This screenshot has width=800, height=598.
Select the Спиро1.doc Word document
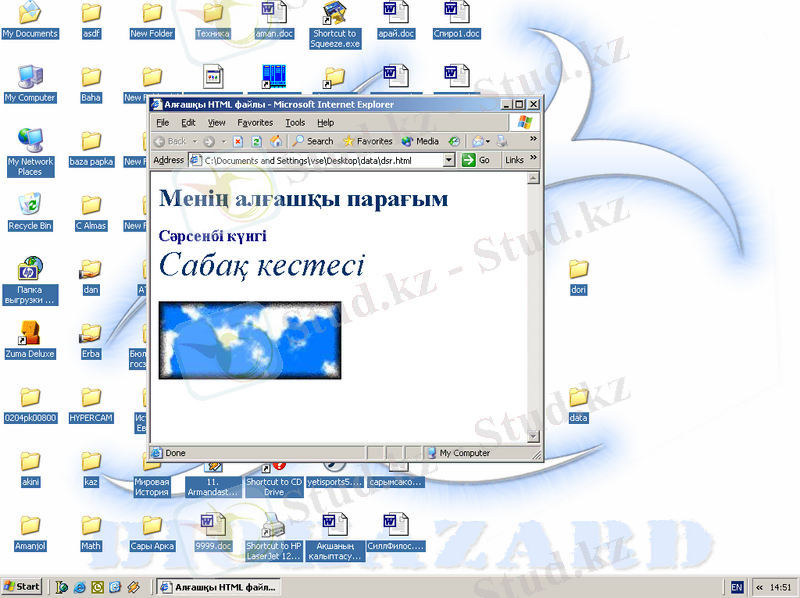457,21
